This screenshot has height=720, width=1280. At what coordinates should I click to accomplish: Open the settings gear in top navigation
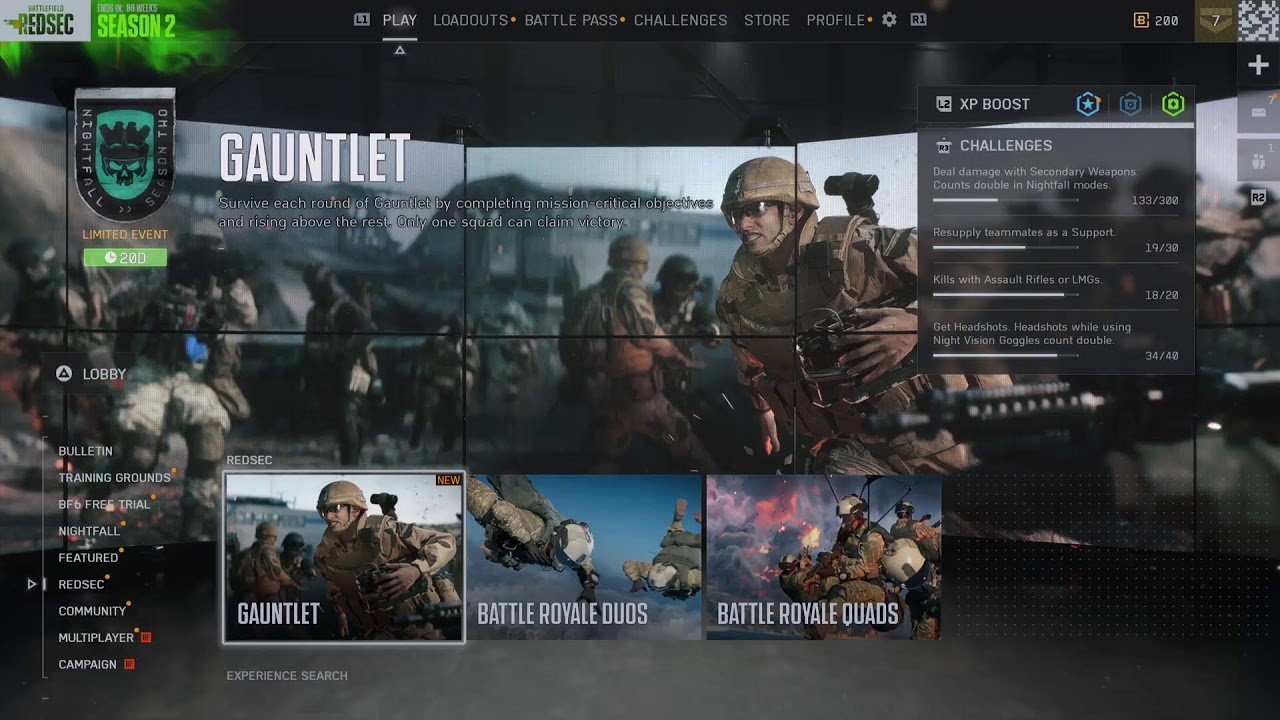(x=889, y=20)
